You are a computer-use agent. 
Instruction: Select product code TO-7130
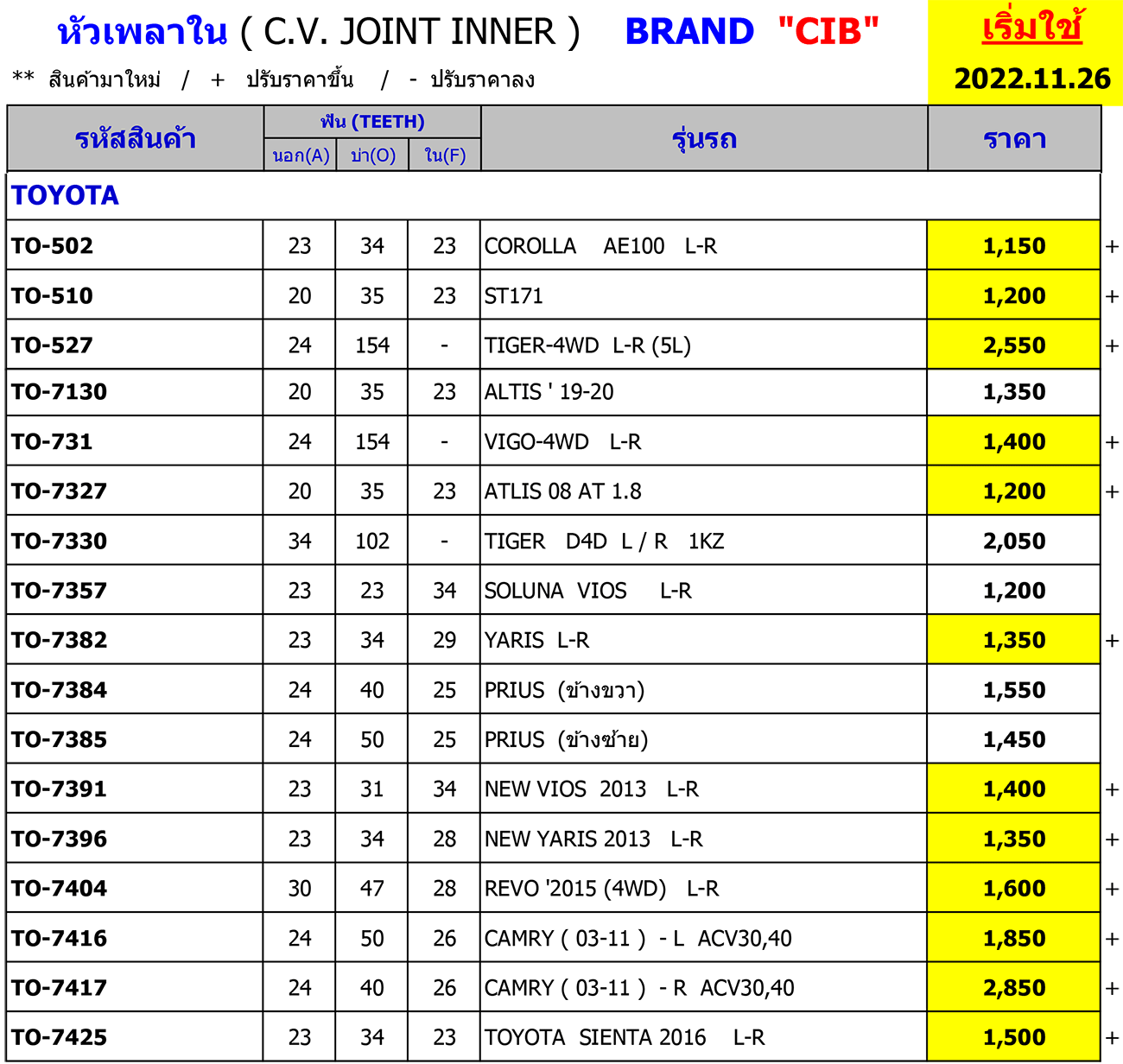(59, 392)
